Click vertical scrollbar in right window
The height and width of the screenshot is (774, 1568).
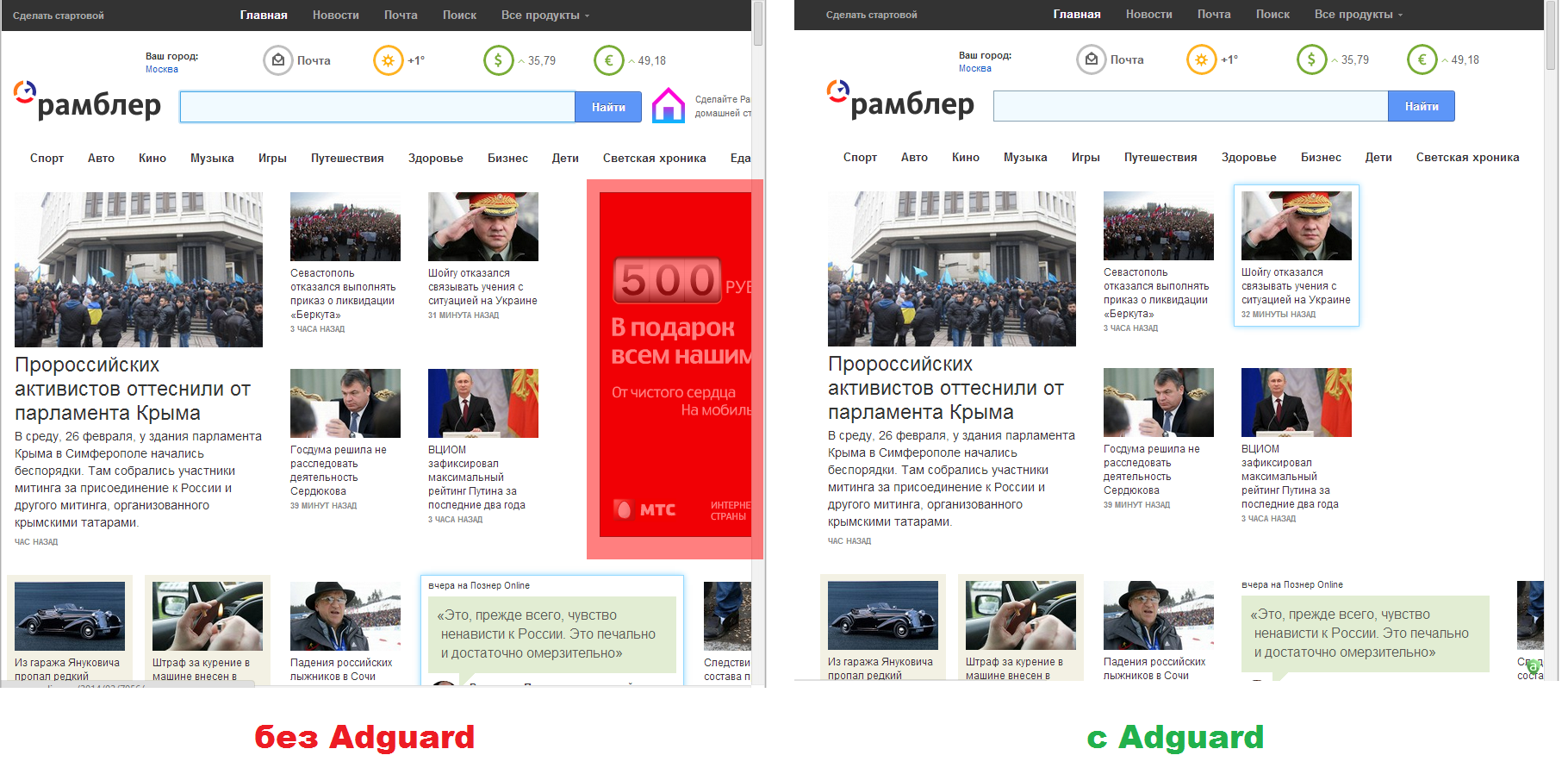(x=1552, y=34)
